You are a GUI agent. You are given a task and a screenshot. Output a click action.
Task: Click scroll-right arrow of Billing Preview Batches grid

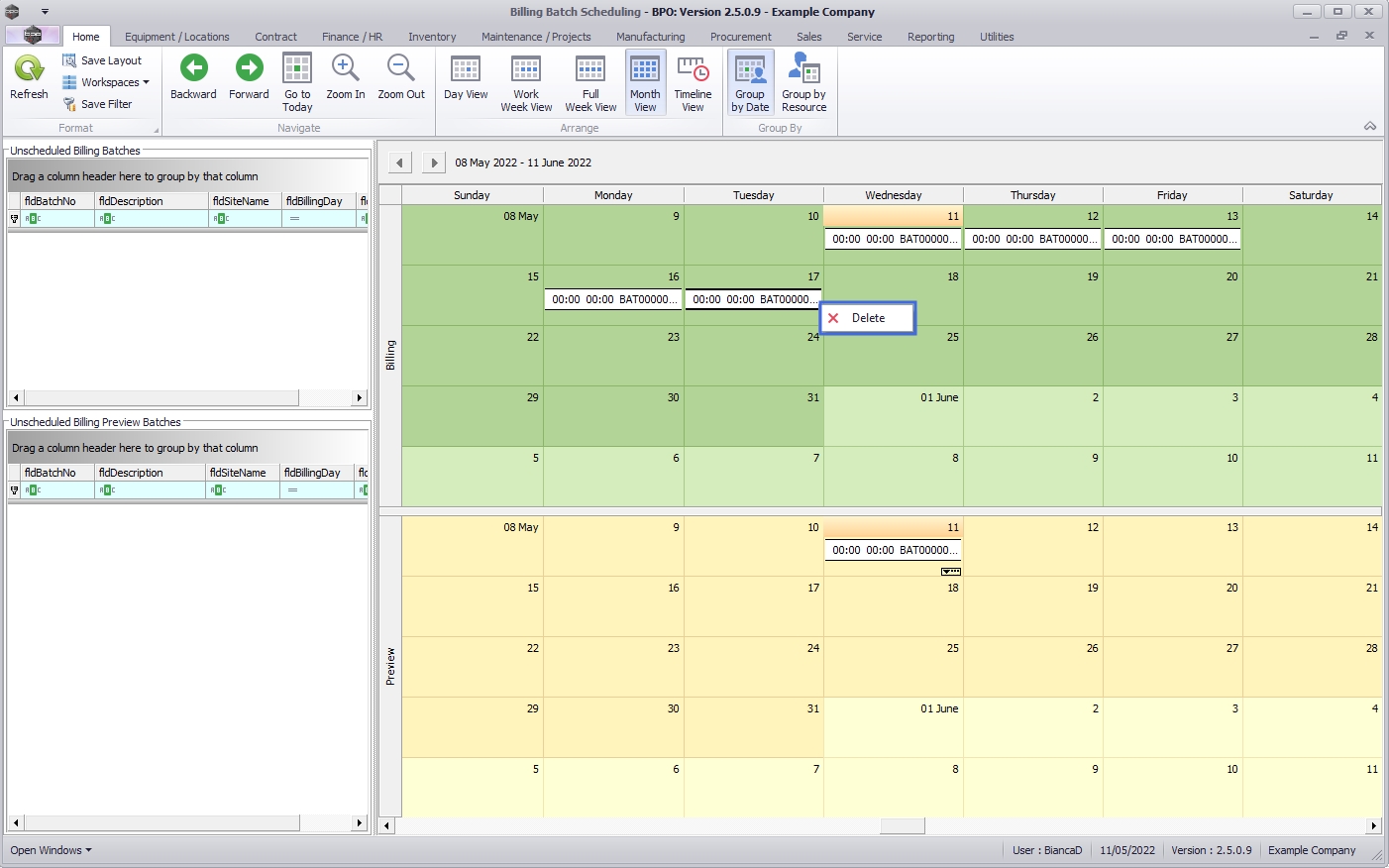(360, 823)
